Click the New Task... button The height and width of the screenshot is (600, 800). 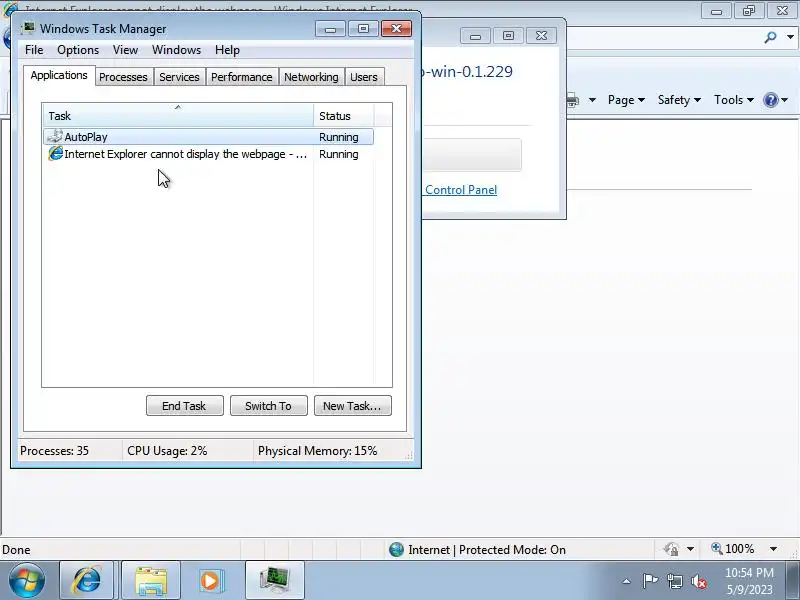click(x=353, y=406)
